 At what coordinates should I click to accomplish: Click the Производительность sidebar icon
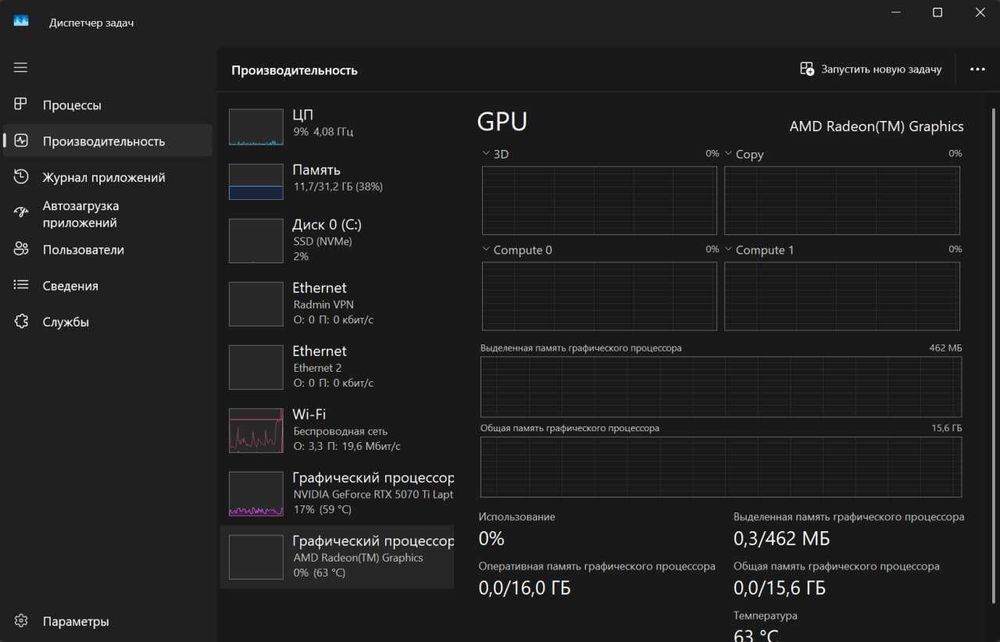point(21,140)
